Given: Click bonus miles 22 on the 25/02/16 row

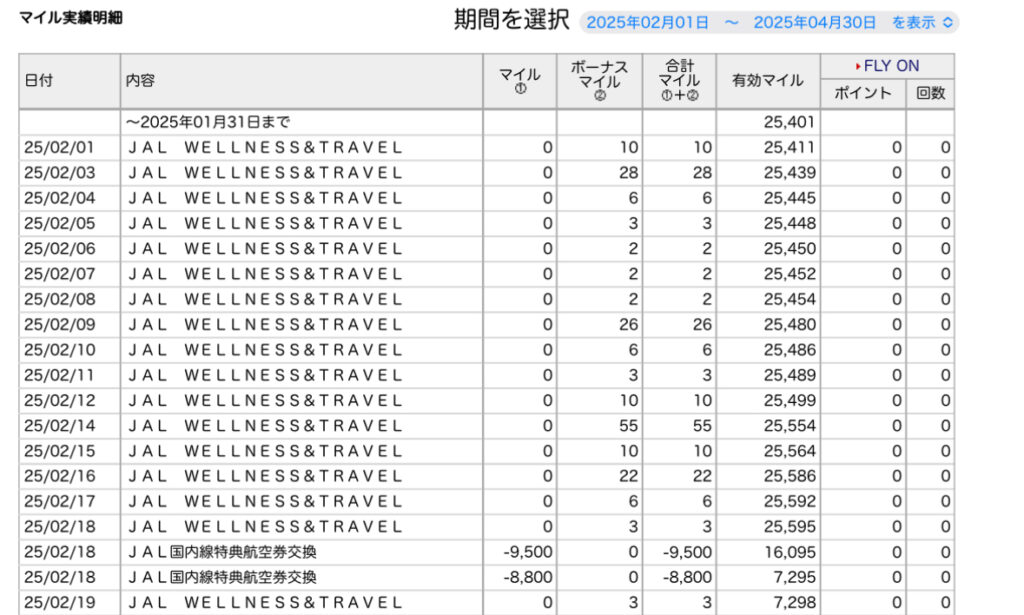Looking at the screenshot, I should (x=628, y=477).
